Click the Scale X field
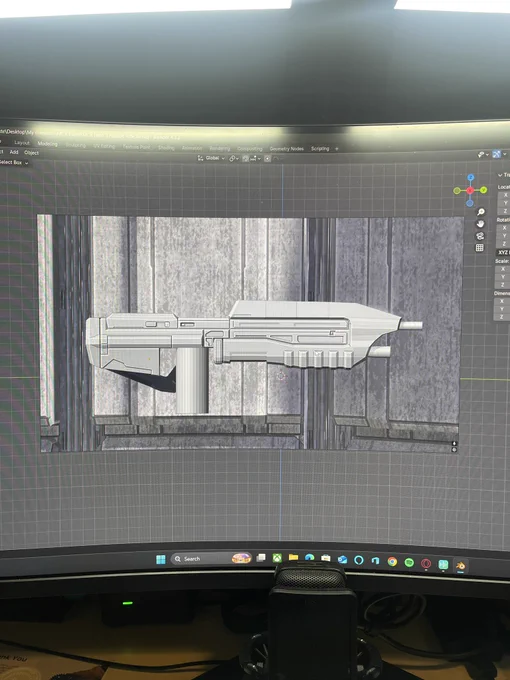 [x=502, y=269]
